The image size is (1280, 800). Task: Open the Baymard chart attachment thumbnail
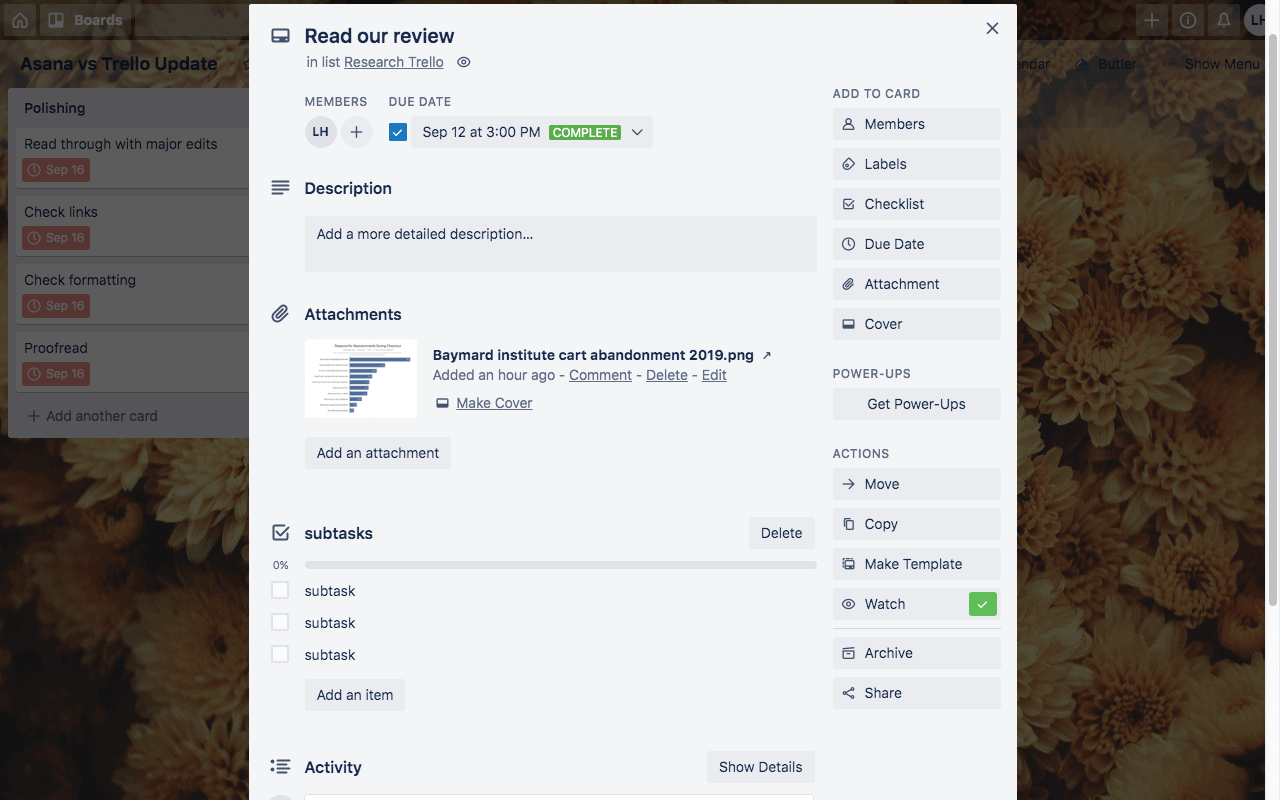point(361,378)
